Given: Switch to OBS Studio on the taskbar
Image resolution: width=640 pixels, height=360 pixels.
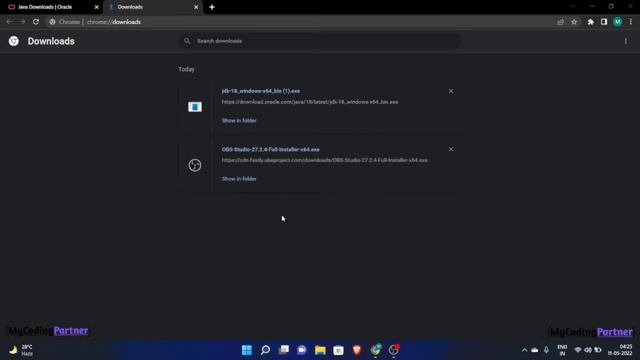Looking at the screenshot, I should 393,350.
